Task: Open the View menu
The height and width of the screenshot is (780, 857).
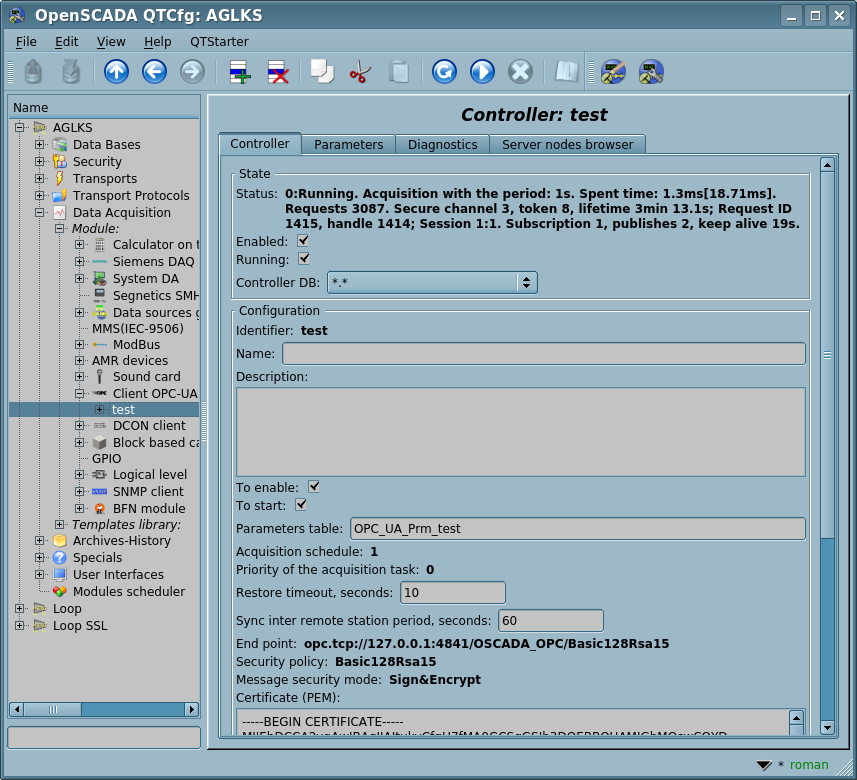Action: click(x=111, y=42)
